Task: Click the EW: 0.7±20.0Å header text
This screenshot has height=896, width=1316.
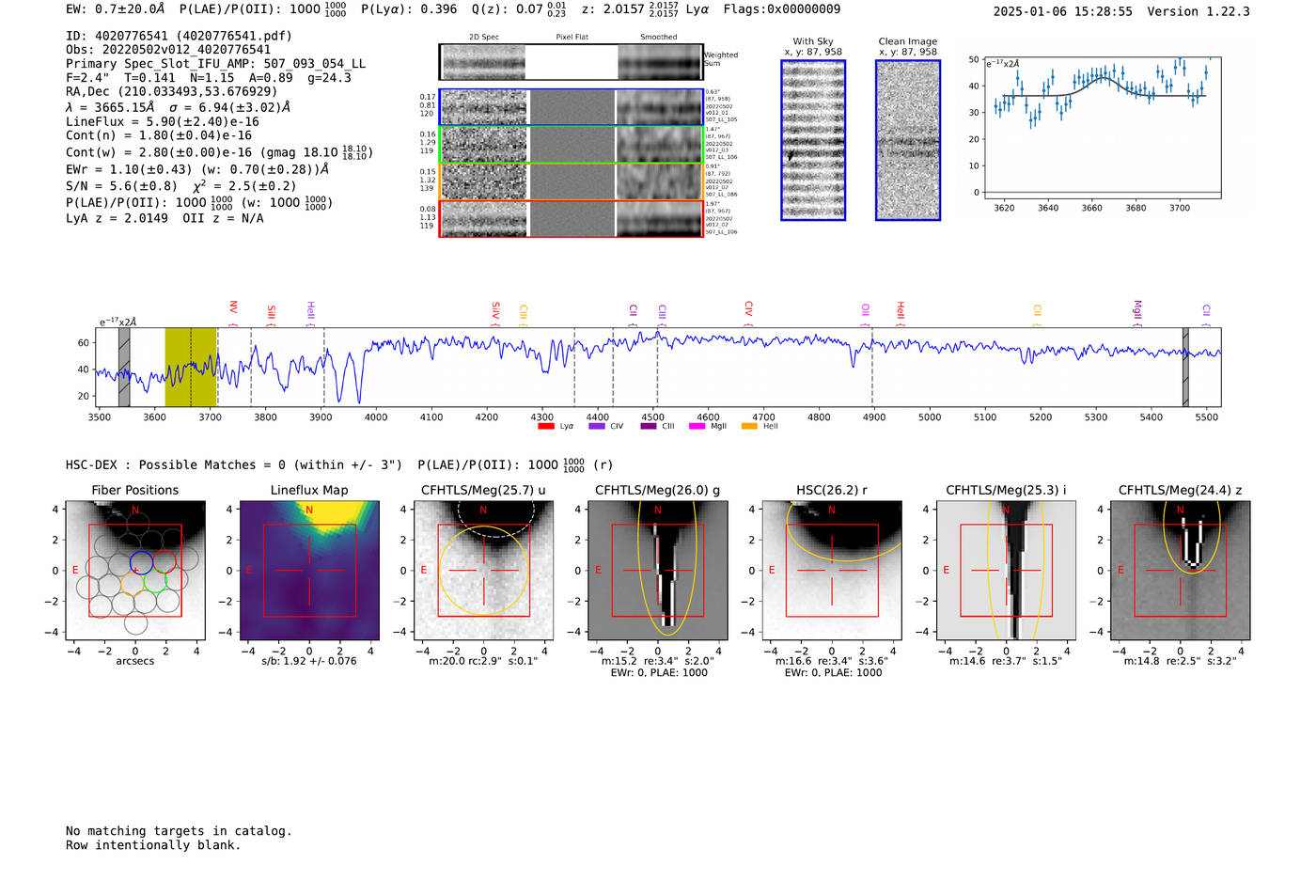Action: (x=116, y=9)
